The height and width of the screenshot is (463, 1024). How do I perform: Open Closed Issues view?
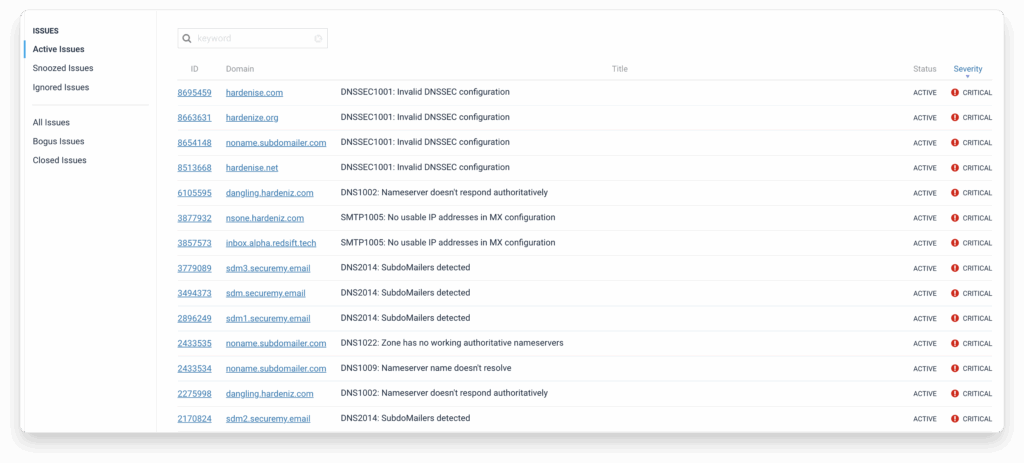point(59,160)
